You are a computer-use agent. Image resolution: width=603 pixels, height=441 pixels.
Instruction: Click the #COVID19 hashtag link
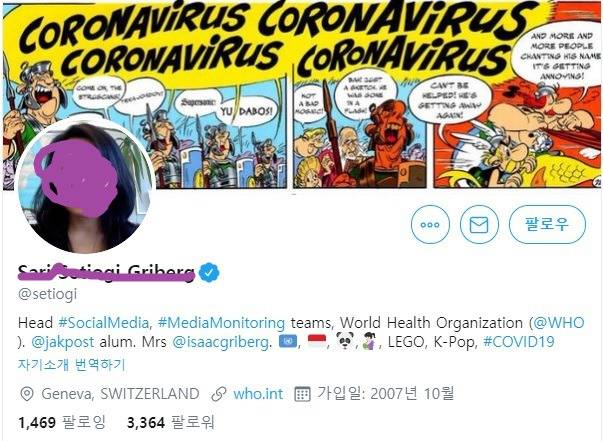[x=519, y=342]
